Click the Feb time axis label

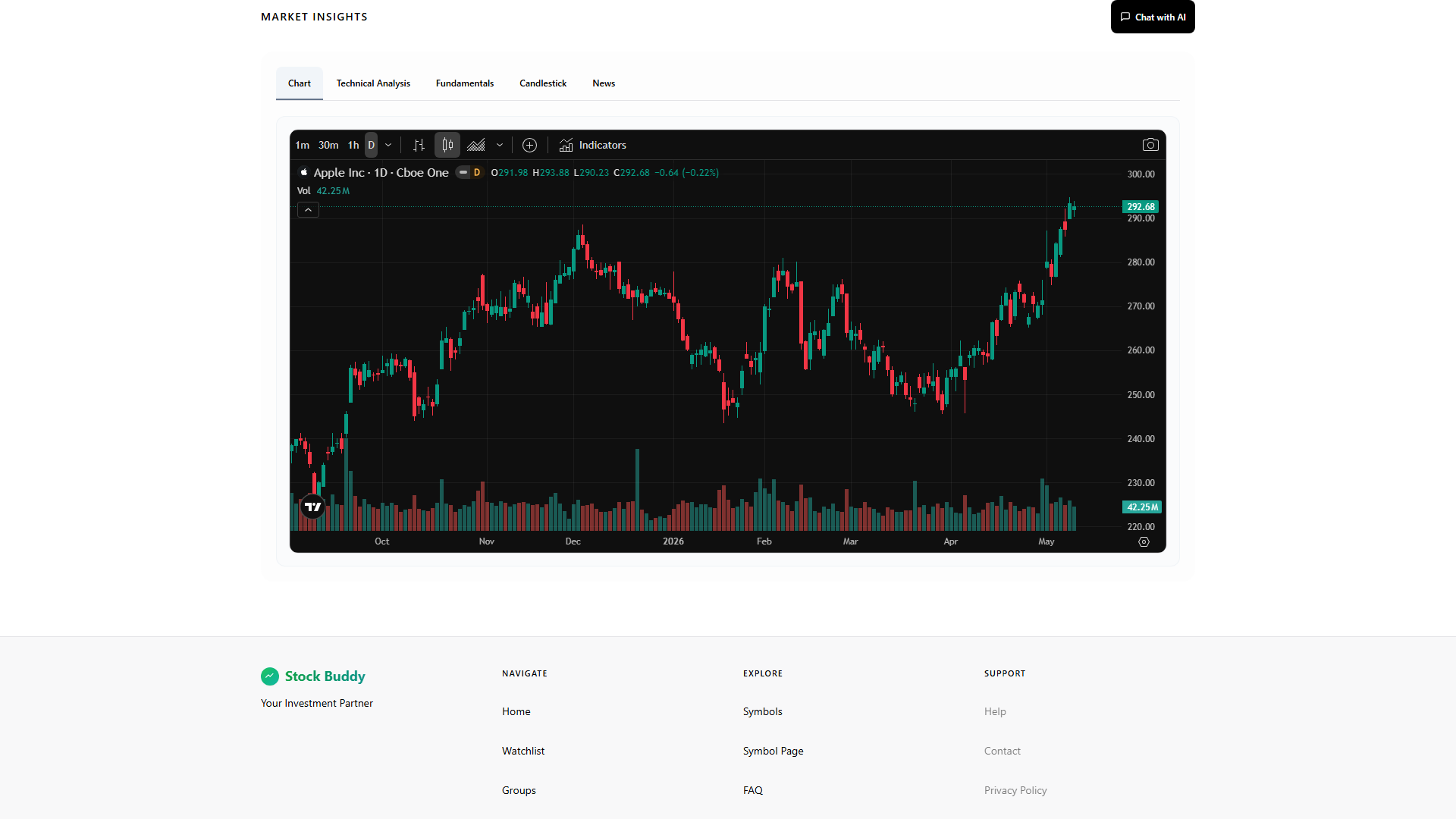(x=764, y=541)
